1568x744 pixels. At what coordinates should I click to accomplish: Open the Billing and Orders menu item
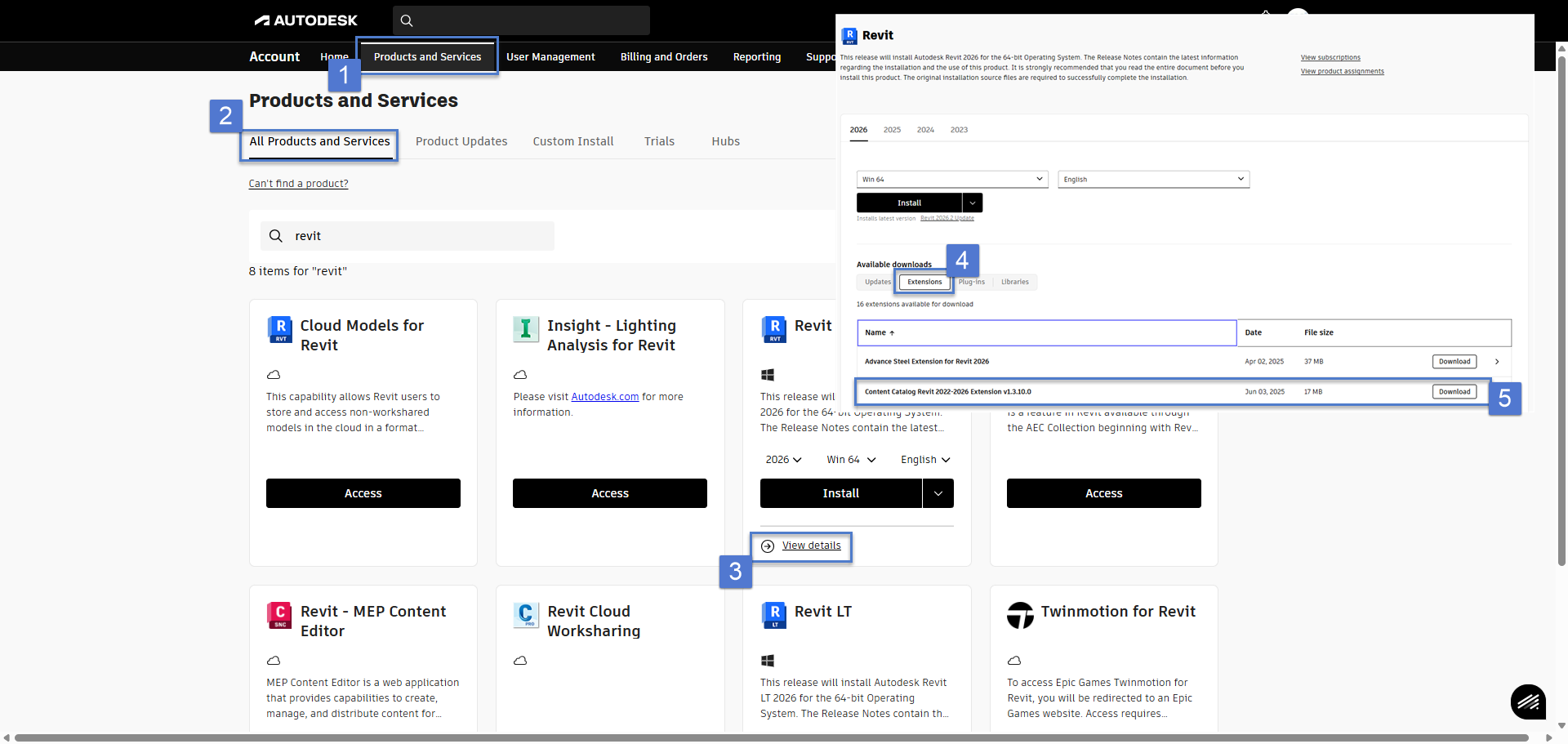click(664, 56)
